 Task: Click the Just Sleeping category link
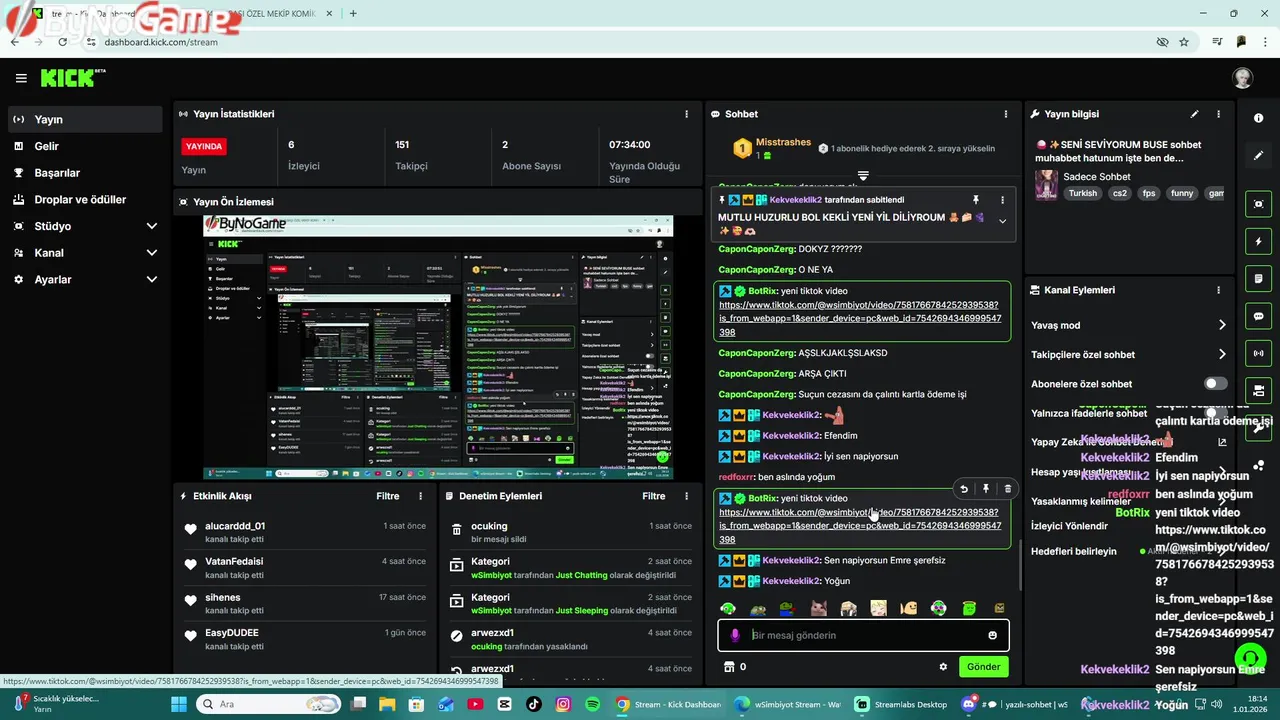coord(582,610)
